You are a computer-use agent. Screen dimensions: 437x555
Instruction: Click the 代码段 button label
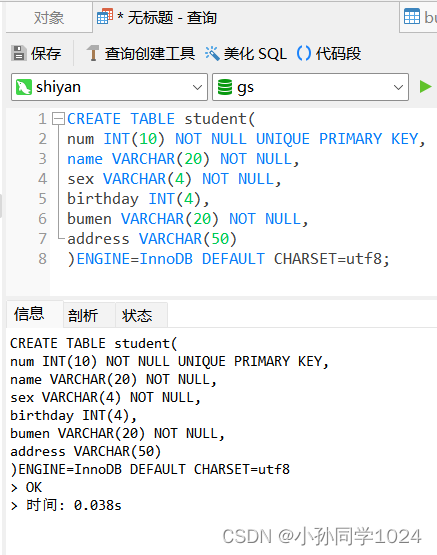(338, 54)
